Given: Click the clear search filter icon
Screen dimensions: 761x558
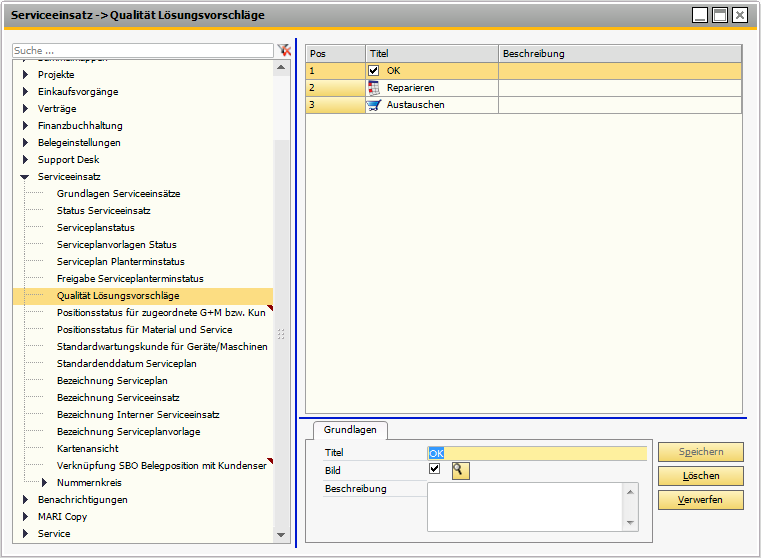Looking at the screenshot, I should [x=283, y=50].
